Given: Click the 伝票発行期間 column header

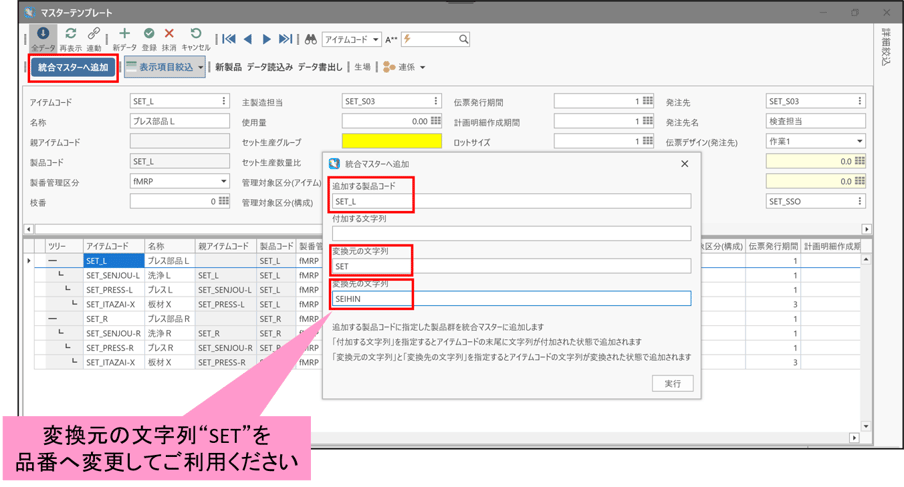Looking at the screenshot, I should 773,246.
